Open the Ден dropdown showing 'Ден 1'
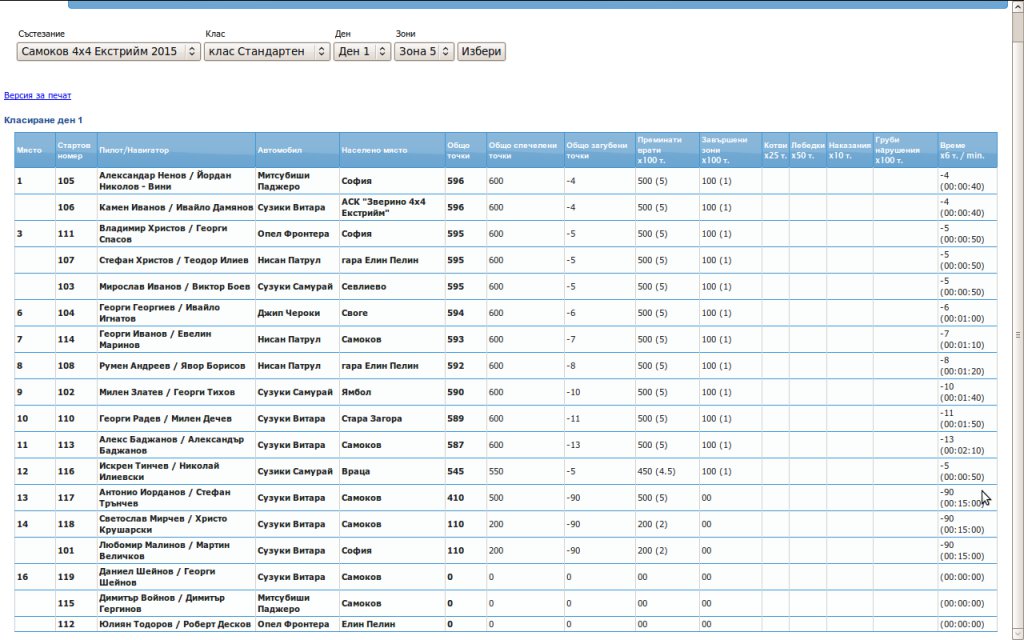This screenshot has height=640, width=1024. [x=362, y=51]
